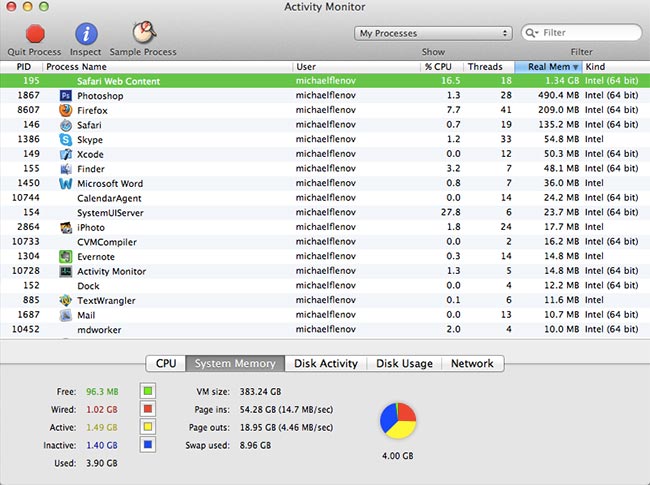Click the Skype icon in process list
Image resolution: width=650 pixels, height=485 pixels.
[65, 140]
